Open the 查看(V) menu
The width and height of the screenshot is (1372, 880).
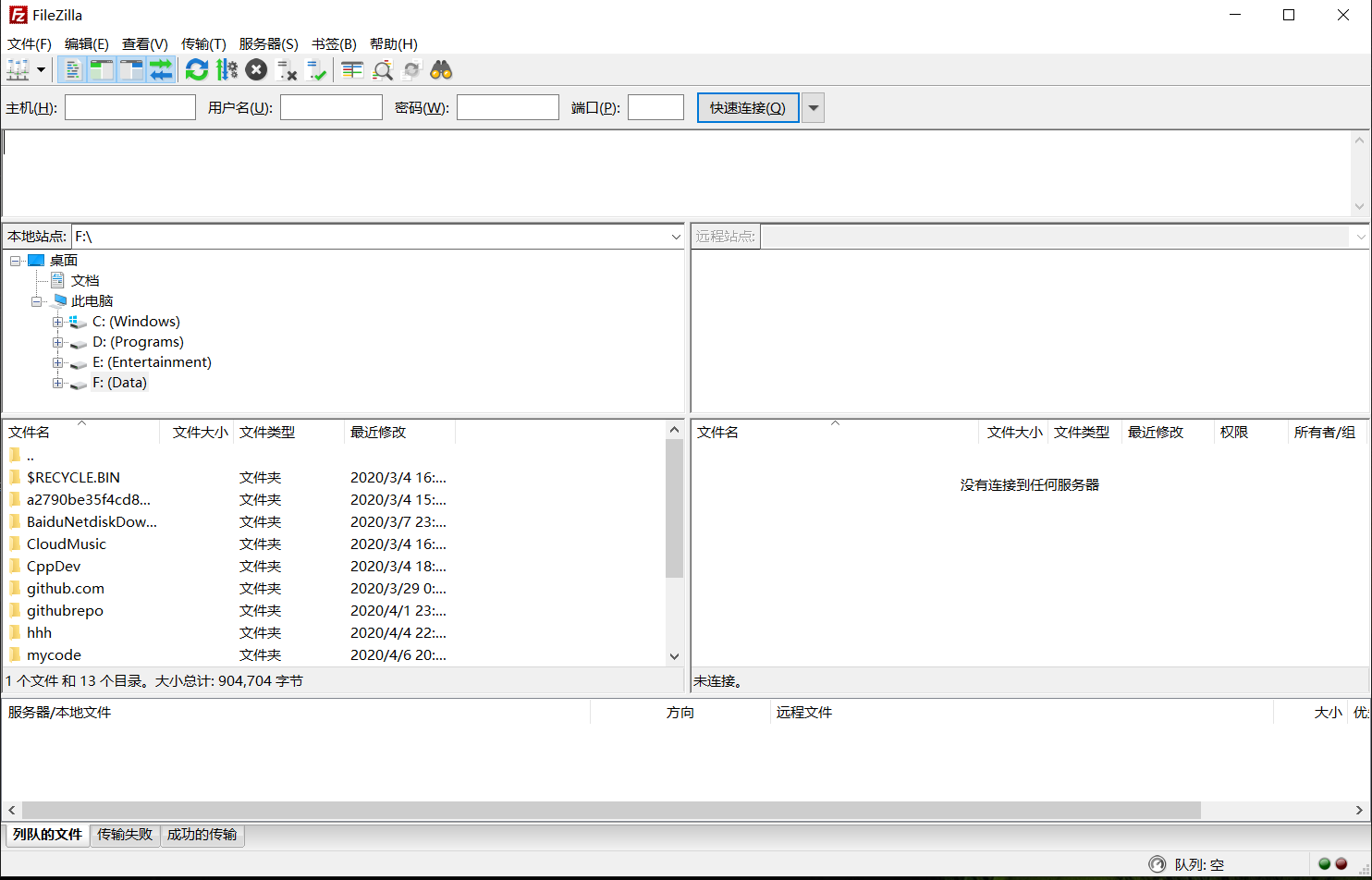coord(145,43)
